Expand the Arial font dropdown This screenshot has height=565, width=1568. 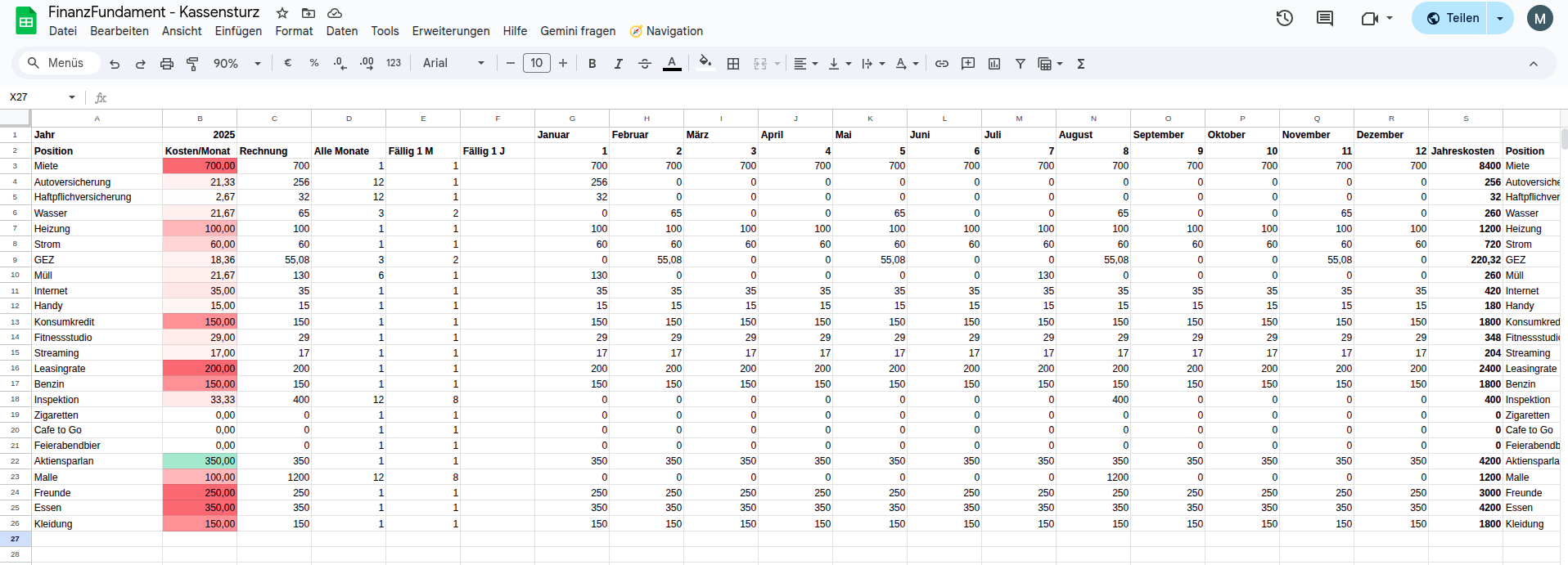coord(453,64)
